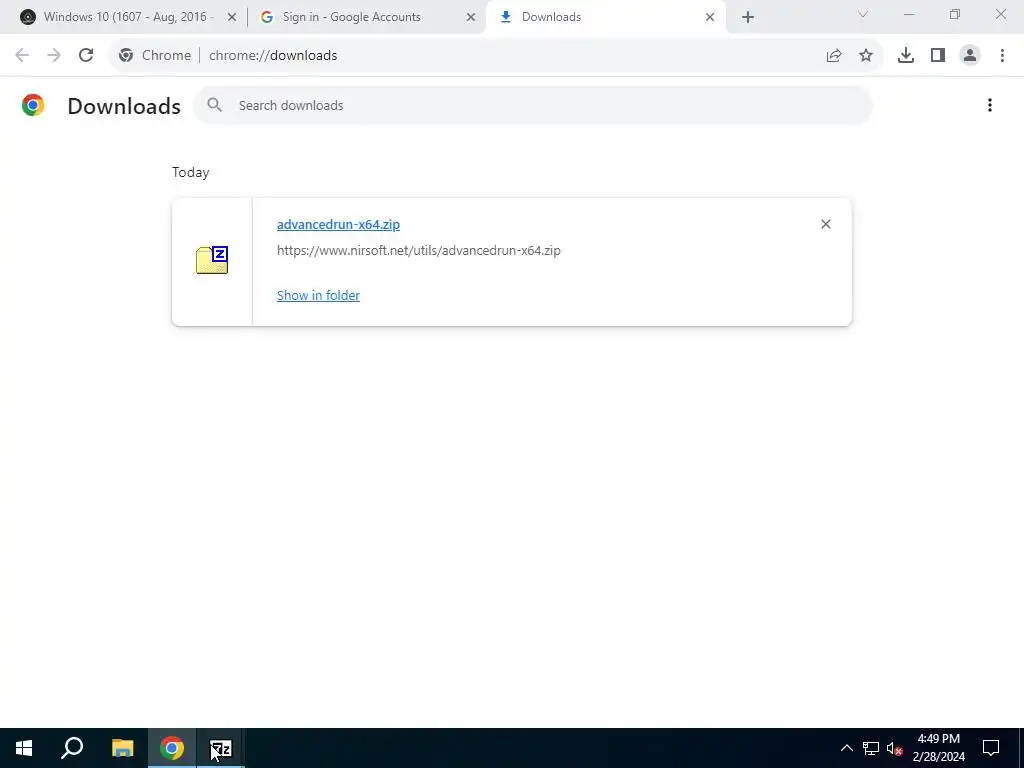Open the downloads tray icon in toolbar

(906, 56)
